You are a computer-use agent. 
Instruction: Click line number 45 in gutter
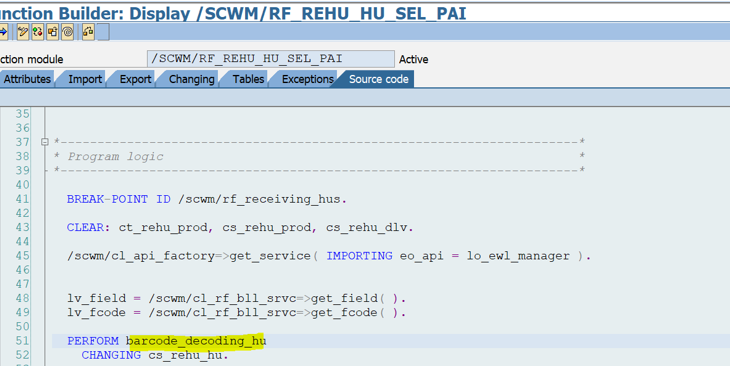click(22, 256)
